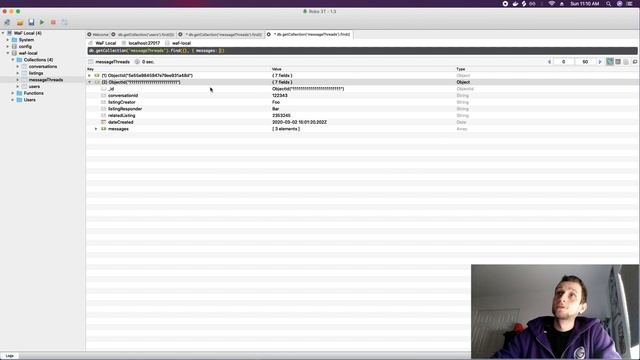Click the Rotate output toolbar icon
Viewport: 640px width, 360px height.
pyautogui.click(x=64, y=22)
